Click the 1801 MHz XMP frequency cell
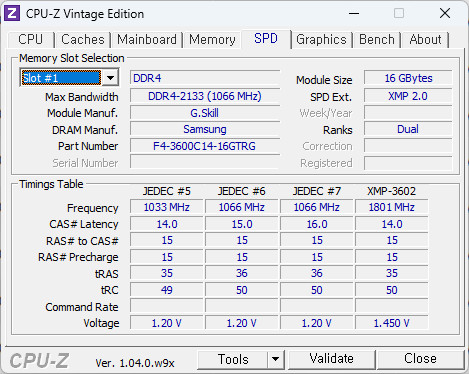 392,207
